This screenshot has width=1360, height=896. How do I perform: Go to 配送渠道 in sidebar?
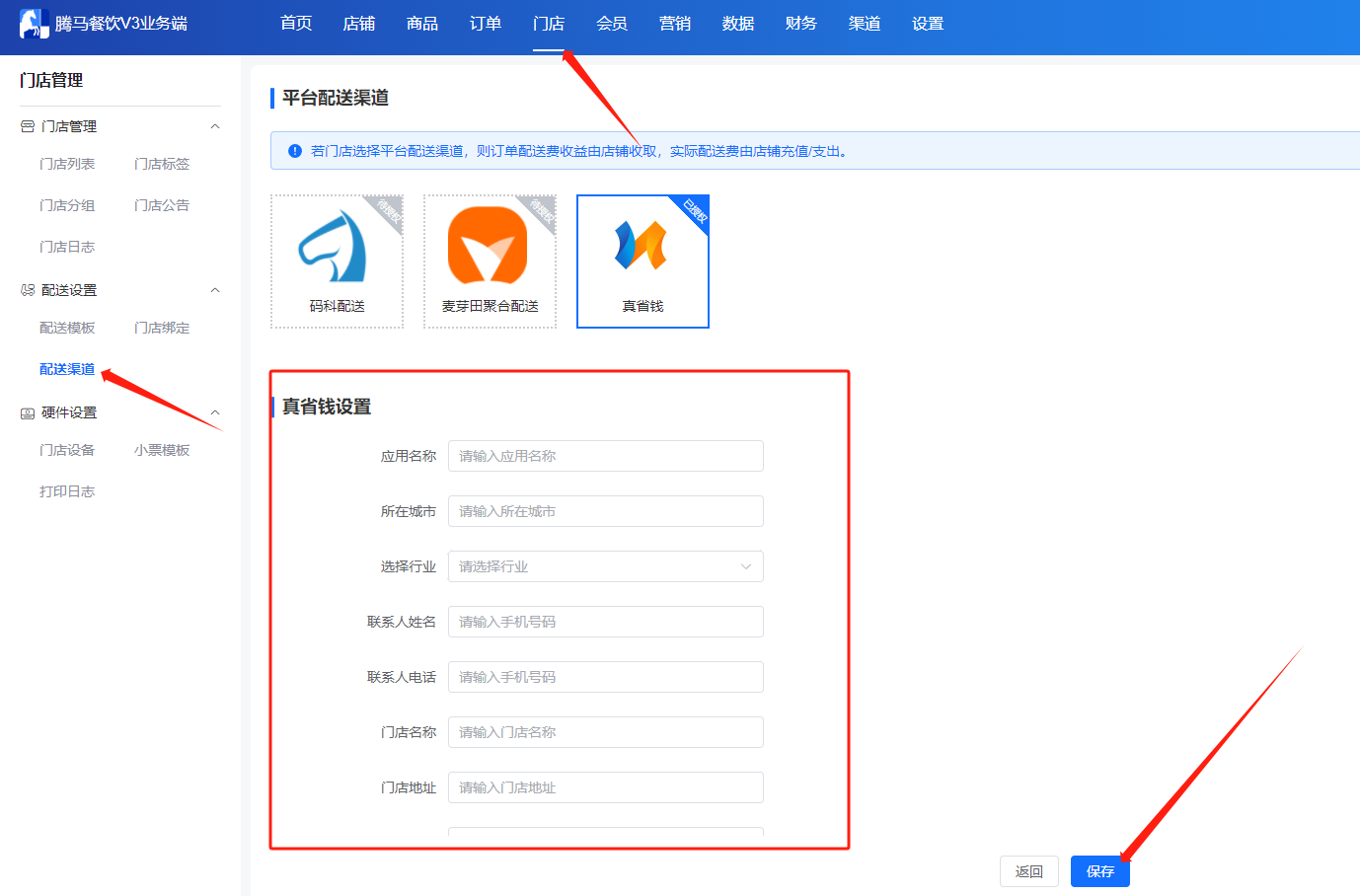pos(67,369)
